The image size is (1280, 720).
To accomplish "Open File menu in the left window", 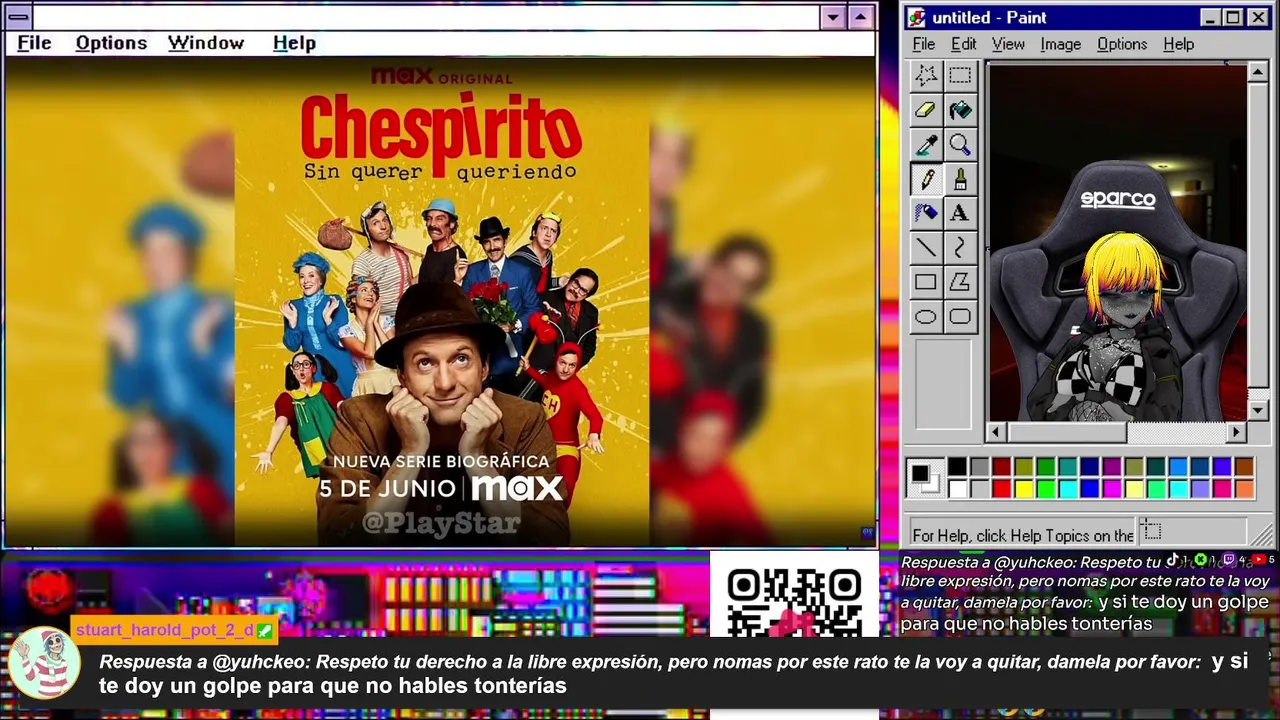I will click(34, 43).
